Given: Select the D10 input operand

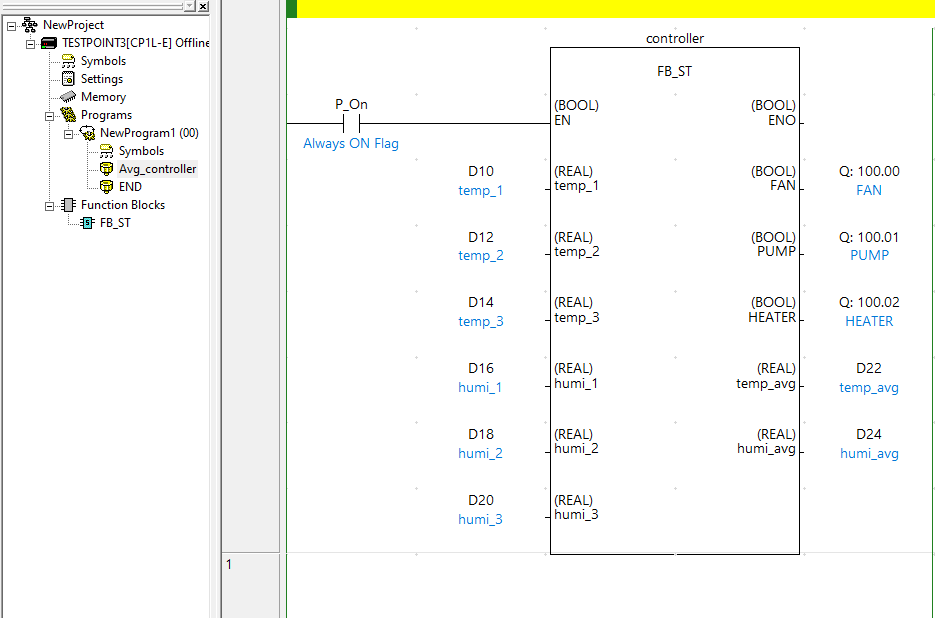Looking at the screenshot, I should [481, 171].
